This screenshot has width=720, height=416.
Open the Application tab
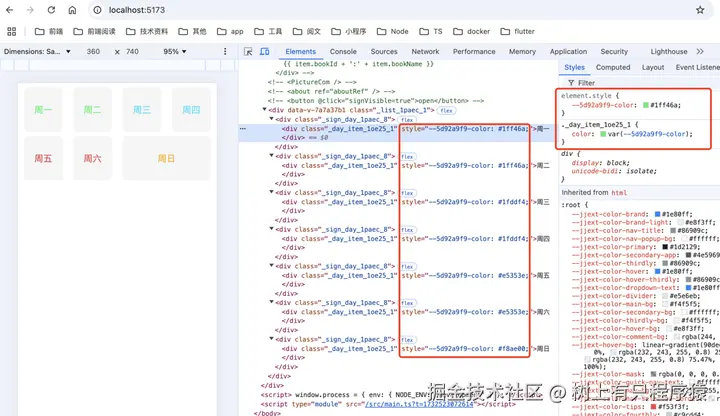(x=568, y=51)
